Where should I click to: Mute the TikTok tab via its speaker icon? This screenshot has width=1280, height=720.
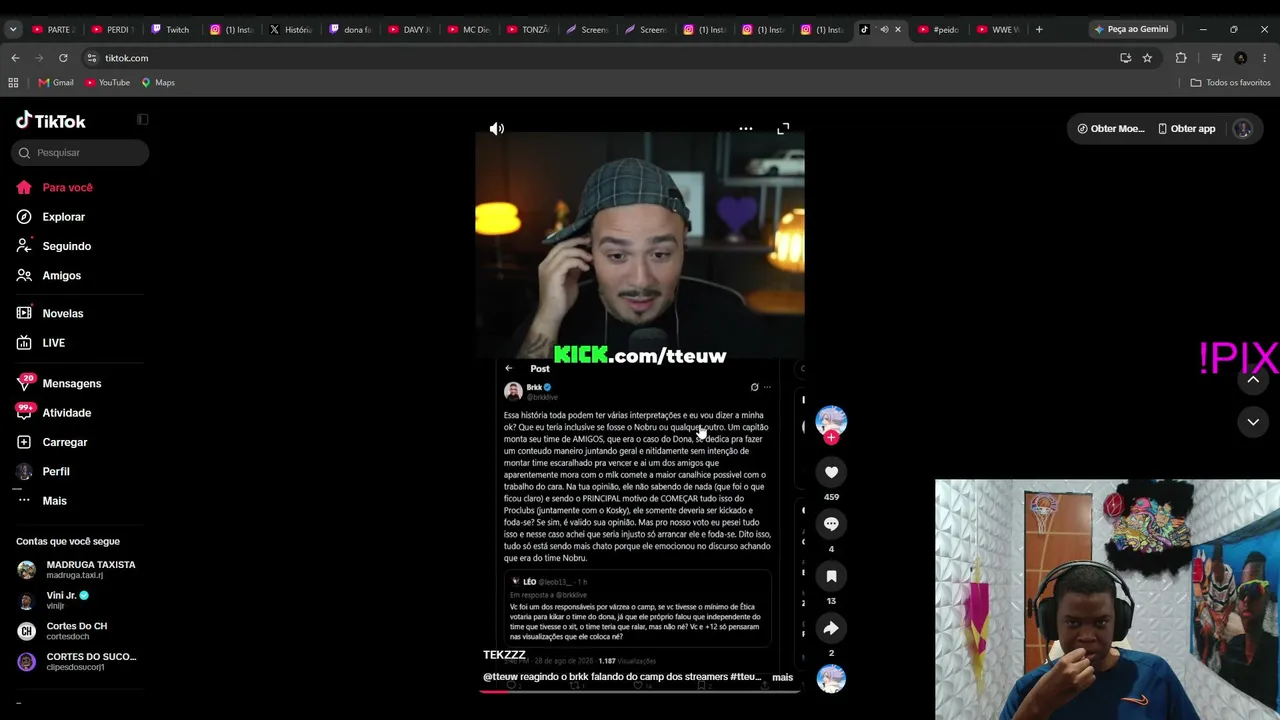pos(883,30)
